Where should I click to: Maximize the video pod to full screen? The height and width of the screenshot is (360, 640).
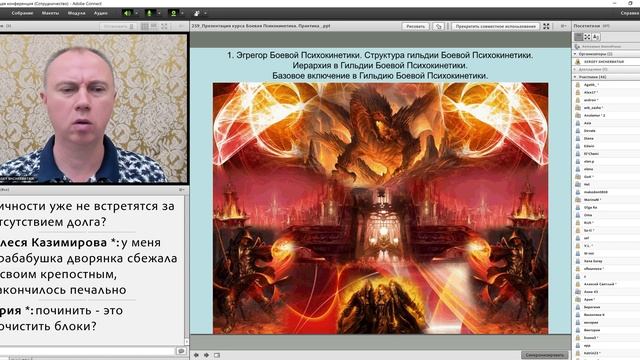tap(164, 26)
